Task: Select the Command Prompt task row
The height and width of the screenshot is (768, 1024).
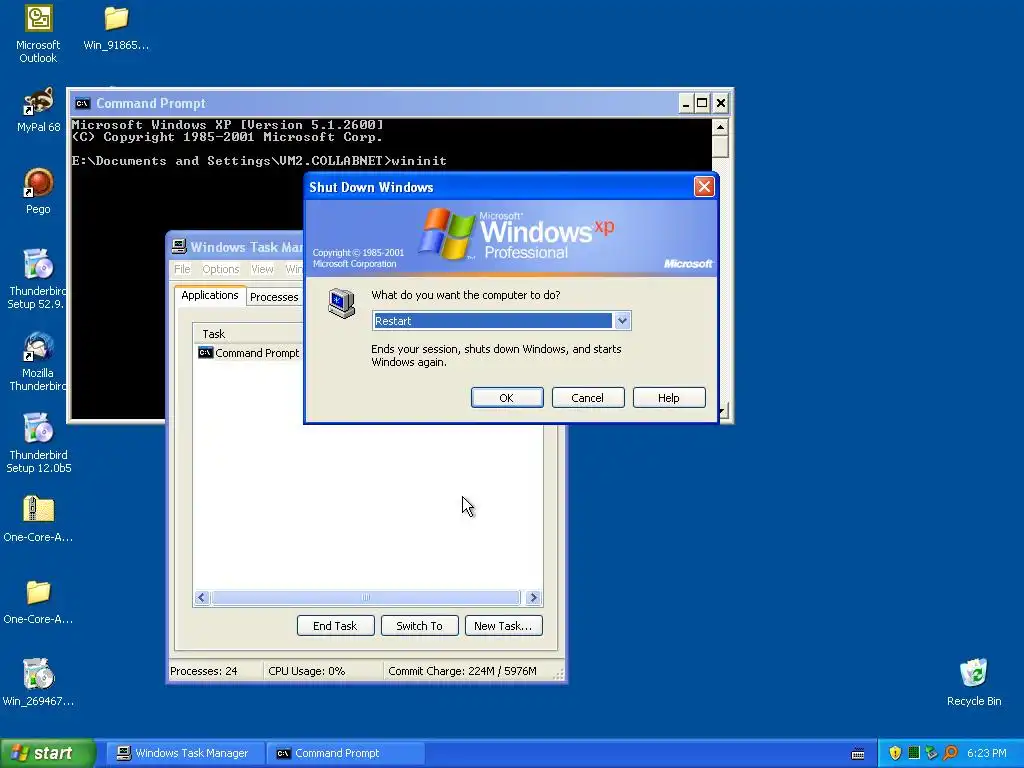Action: 249,353
